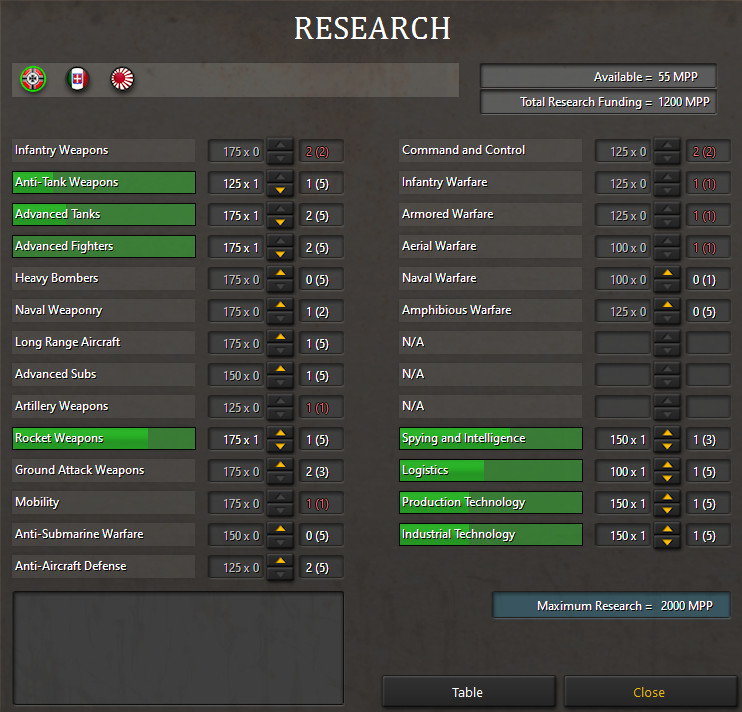Increase Naval Weaponry research with up arrow
742x712 pixels.
click(x=280, y=305)
